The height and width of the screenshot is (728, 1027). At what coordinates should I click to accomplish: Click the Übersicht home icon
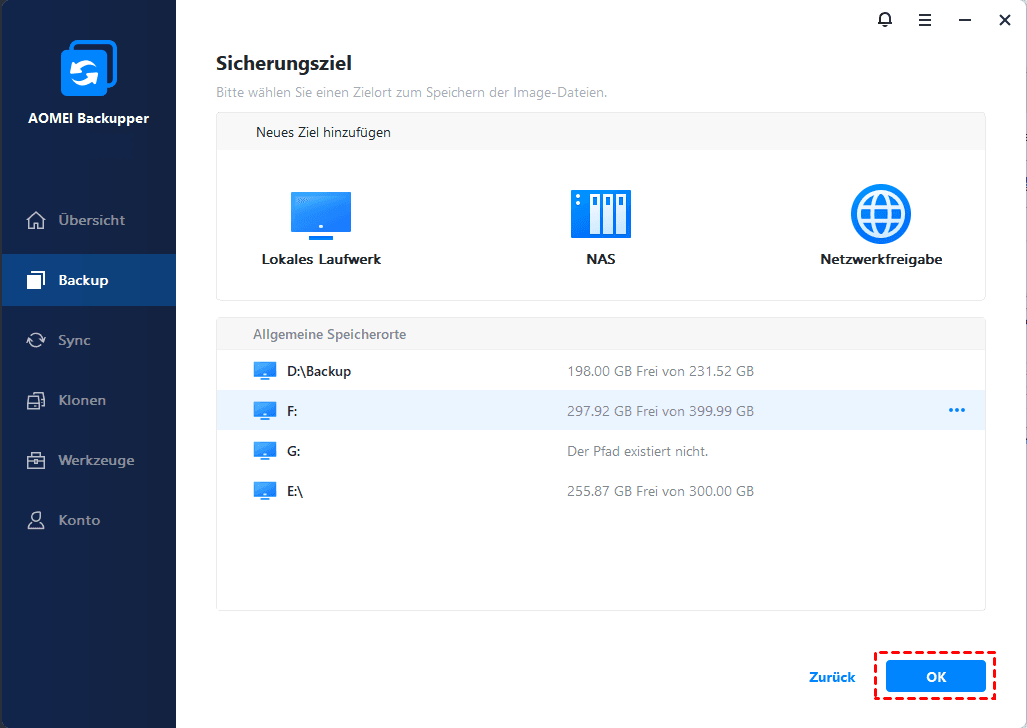click(x=36, y=220)
